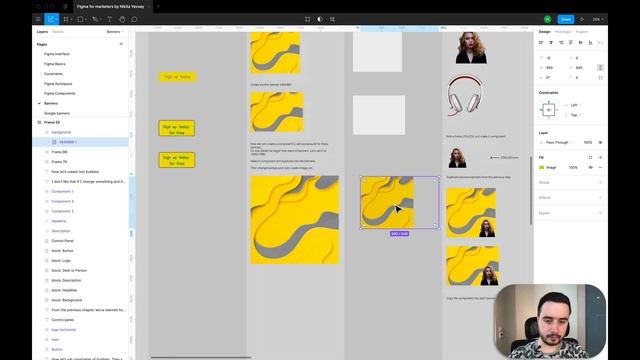640x360 pixels.
Task: Click the Mask contrast half-circle icon
Action: click(x=320, y=19)
